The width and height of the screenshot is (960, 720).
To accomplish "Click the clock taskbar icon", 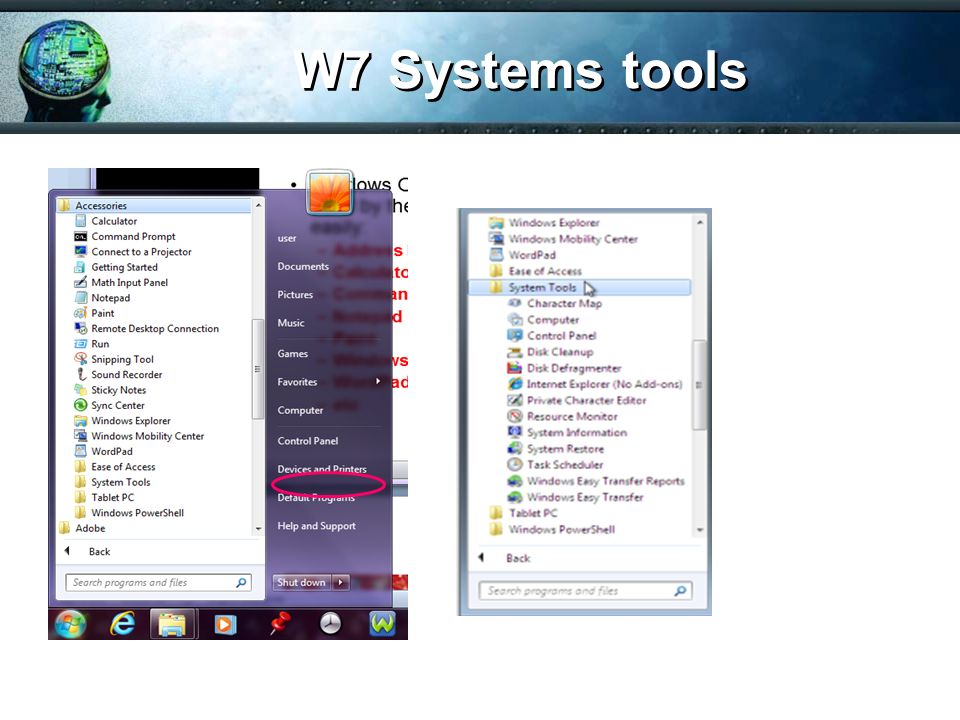I will pos(331,624).
